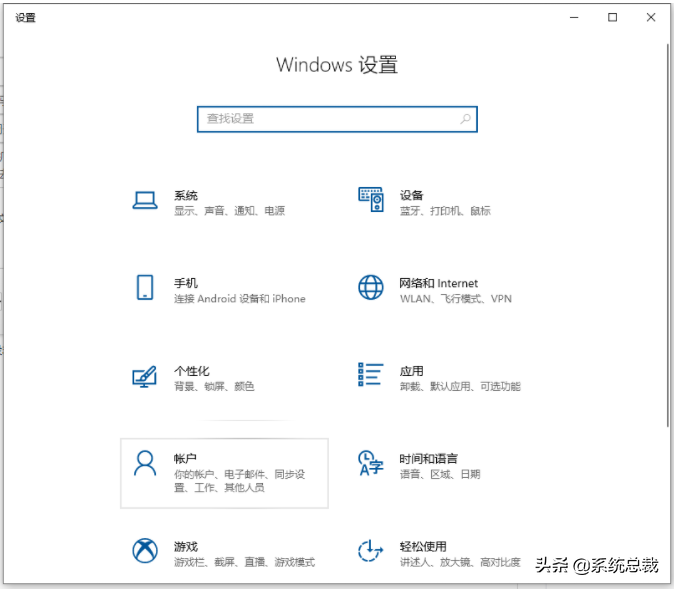The image size is (674, 589).
Task: Minimize the Settings window
Action: 575,17
